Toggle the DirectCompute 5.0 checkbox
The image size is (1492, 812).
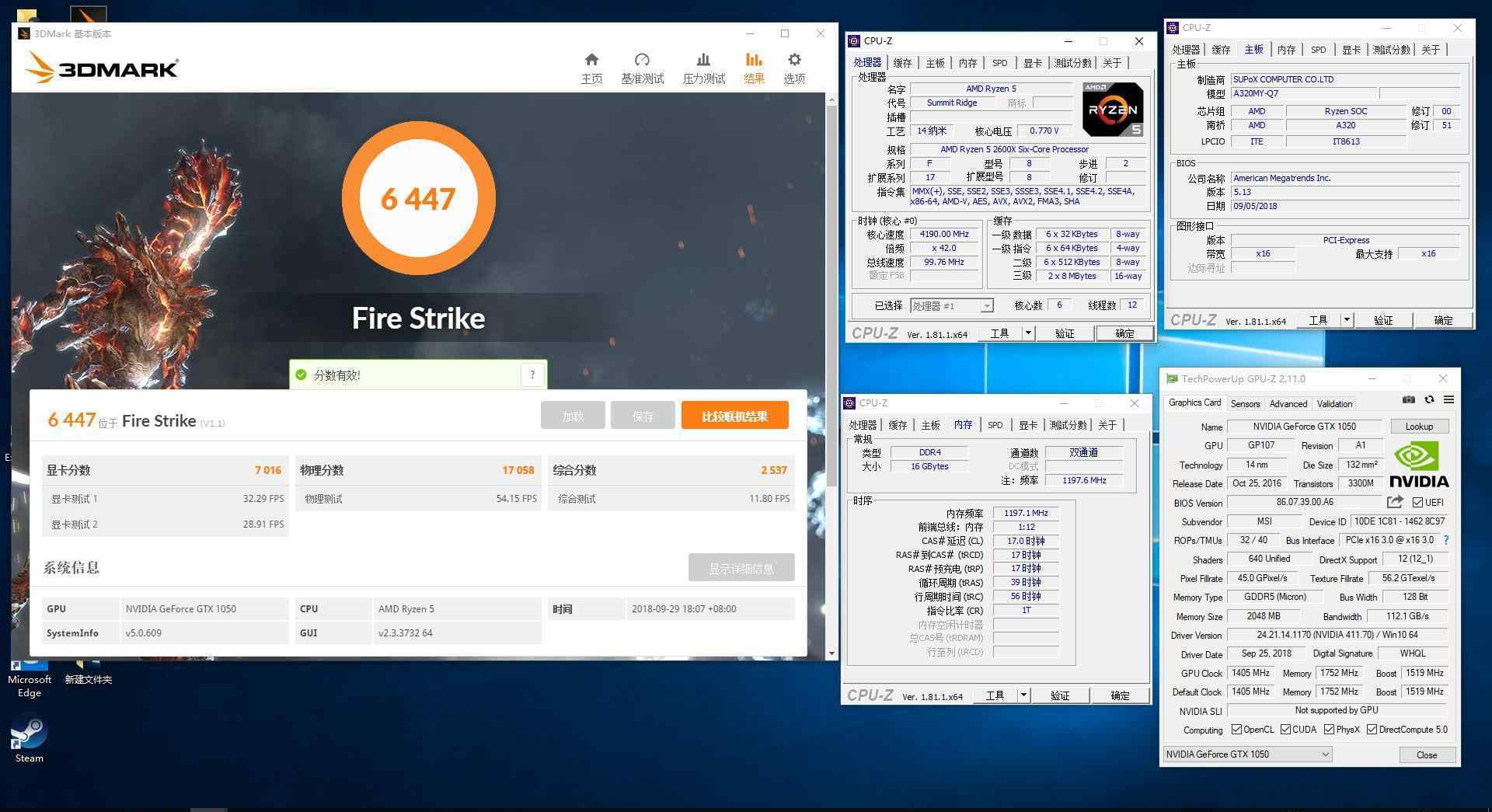[x=1372, y=730]
